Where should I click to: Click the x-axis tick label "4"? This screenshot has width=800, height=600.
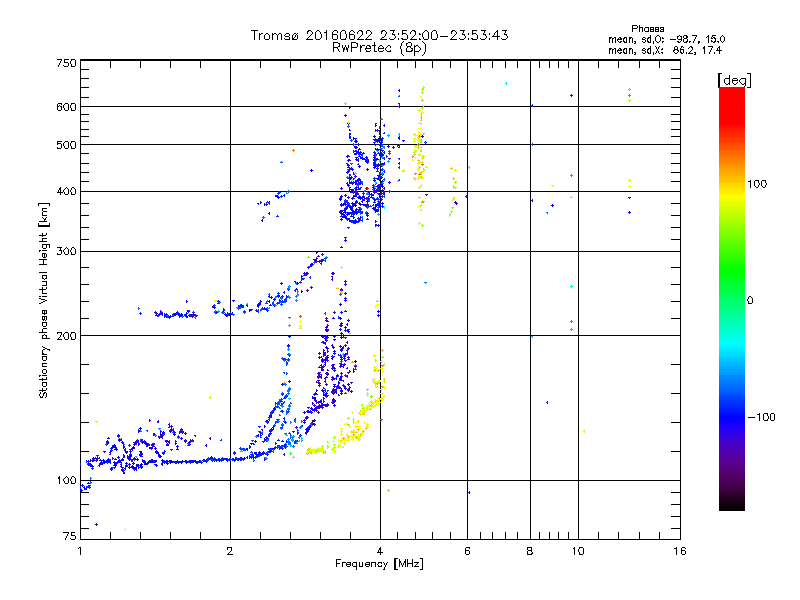[380, 551]
